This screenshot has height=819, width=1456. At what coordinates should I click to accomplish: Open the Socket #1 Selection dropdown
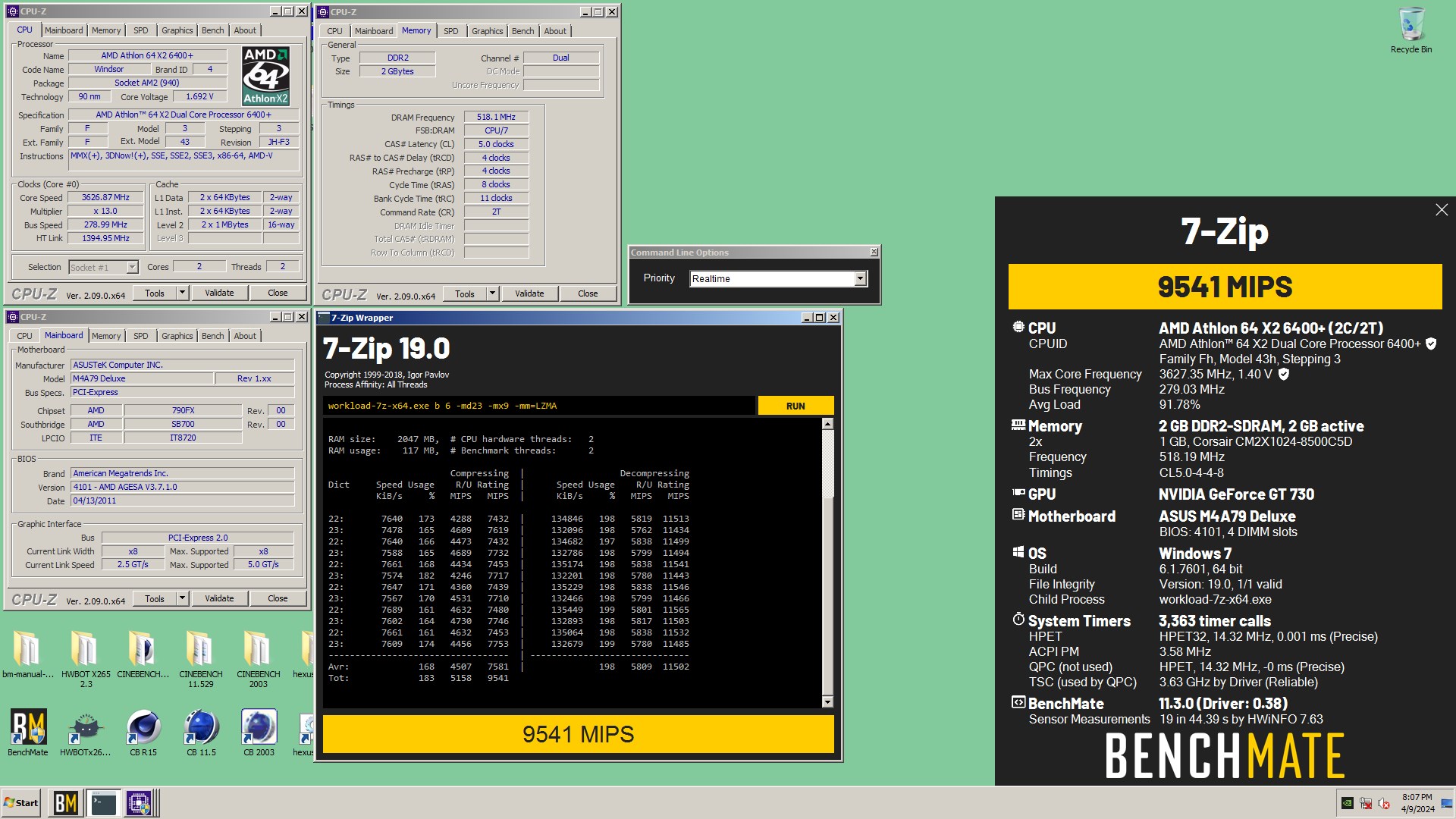click(103, 267)
